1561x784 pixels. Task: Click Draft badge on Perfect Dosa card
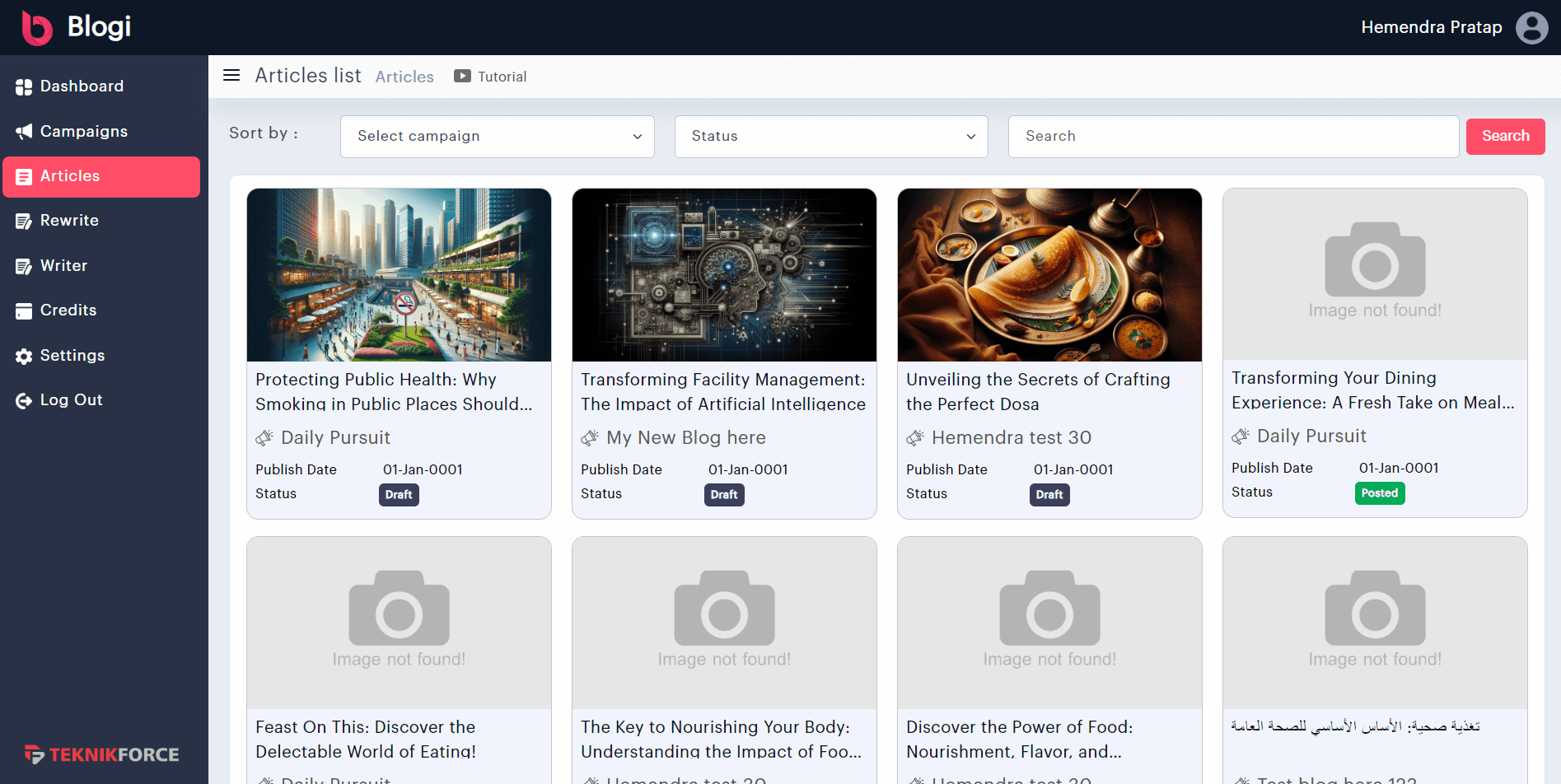1049,495
